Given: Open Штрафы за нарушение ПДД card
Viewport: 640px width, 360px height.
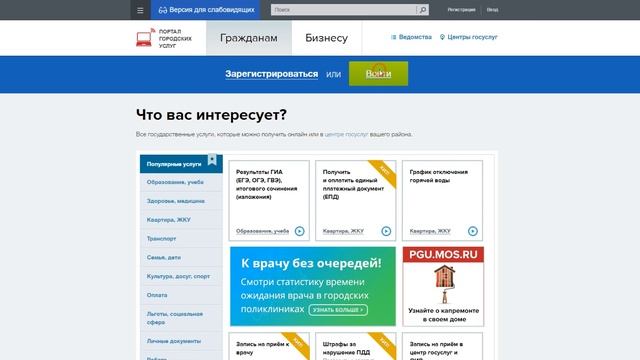Looking at the screenshot, I should coord(356,346).
